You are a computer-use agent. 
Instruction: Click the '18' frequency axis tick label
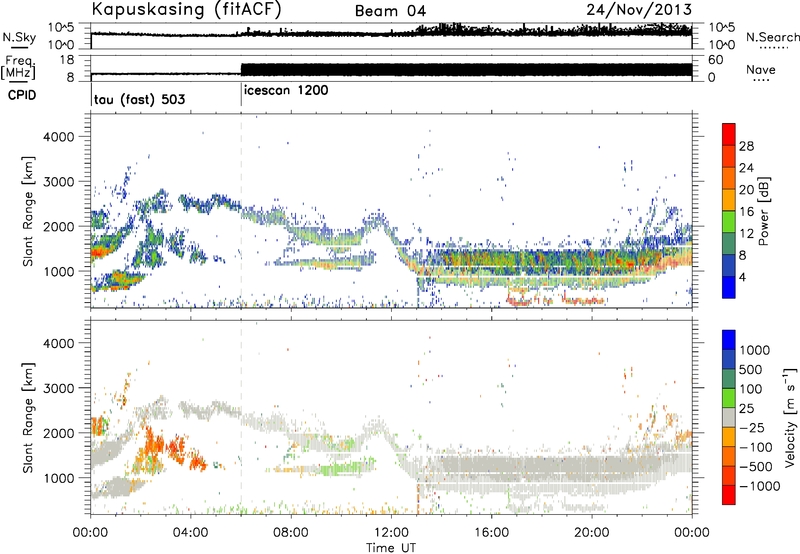tap(67, 60)
